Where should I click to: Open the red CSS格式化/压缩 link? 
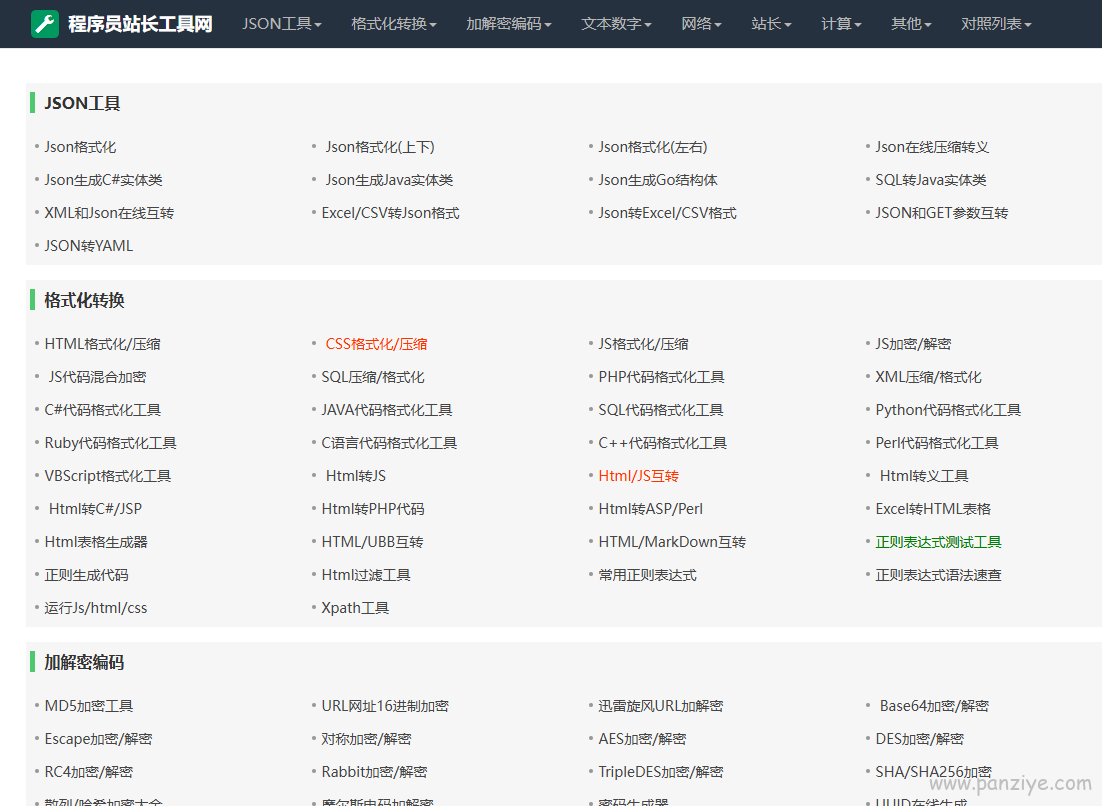pos(376,344)
